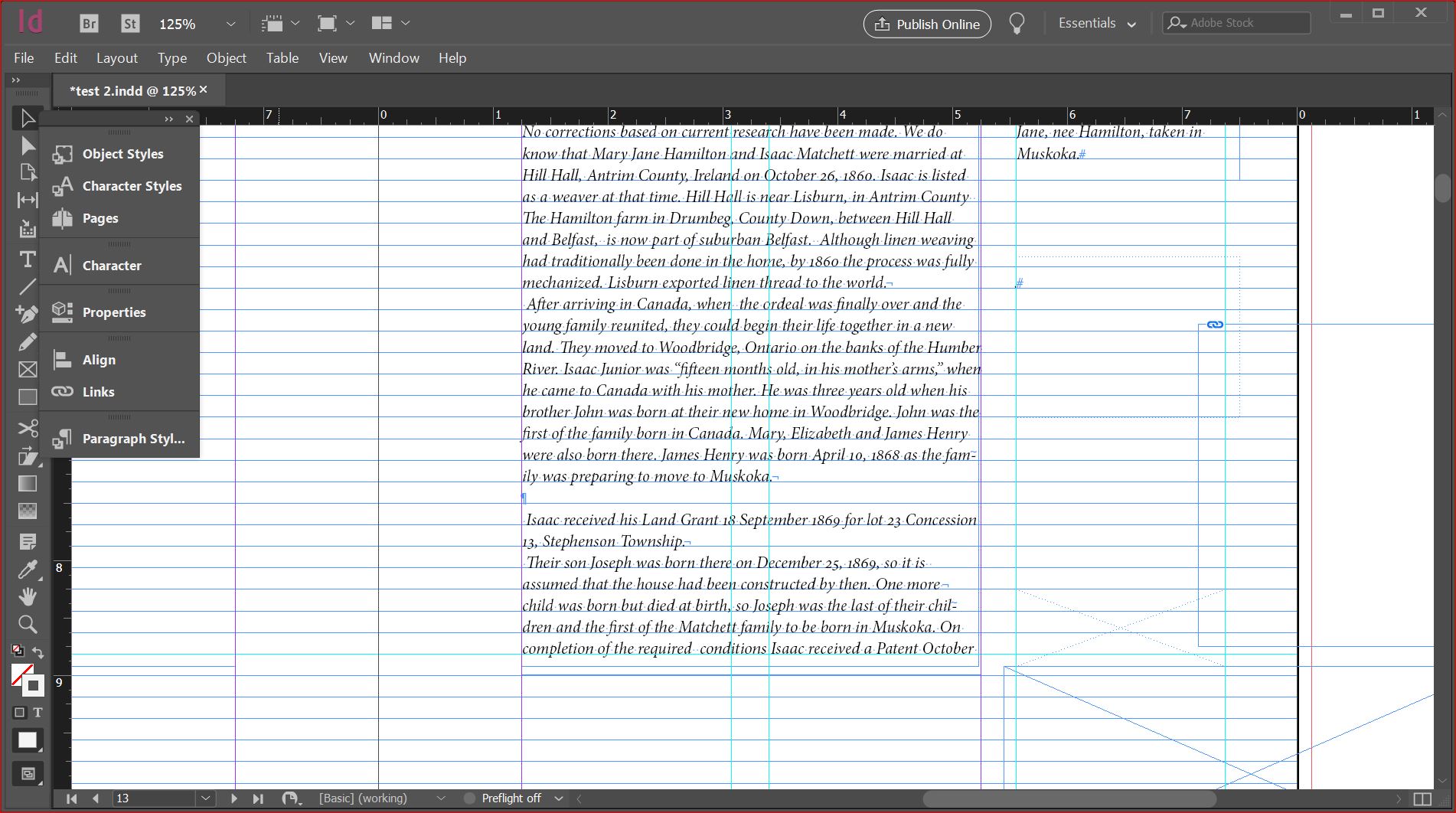Open the Paragraph Styles panel

(x=119, y=439)
